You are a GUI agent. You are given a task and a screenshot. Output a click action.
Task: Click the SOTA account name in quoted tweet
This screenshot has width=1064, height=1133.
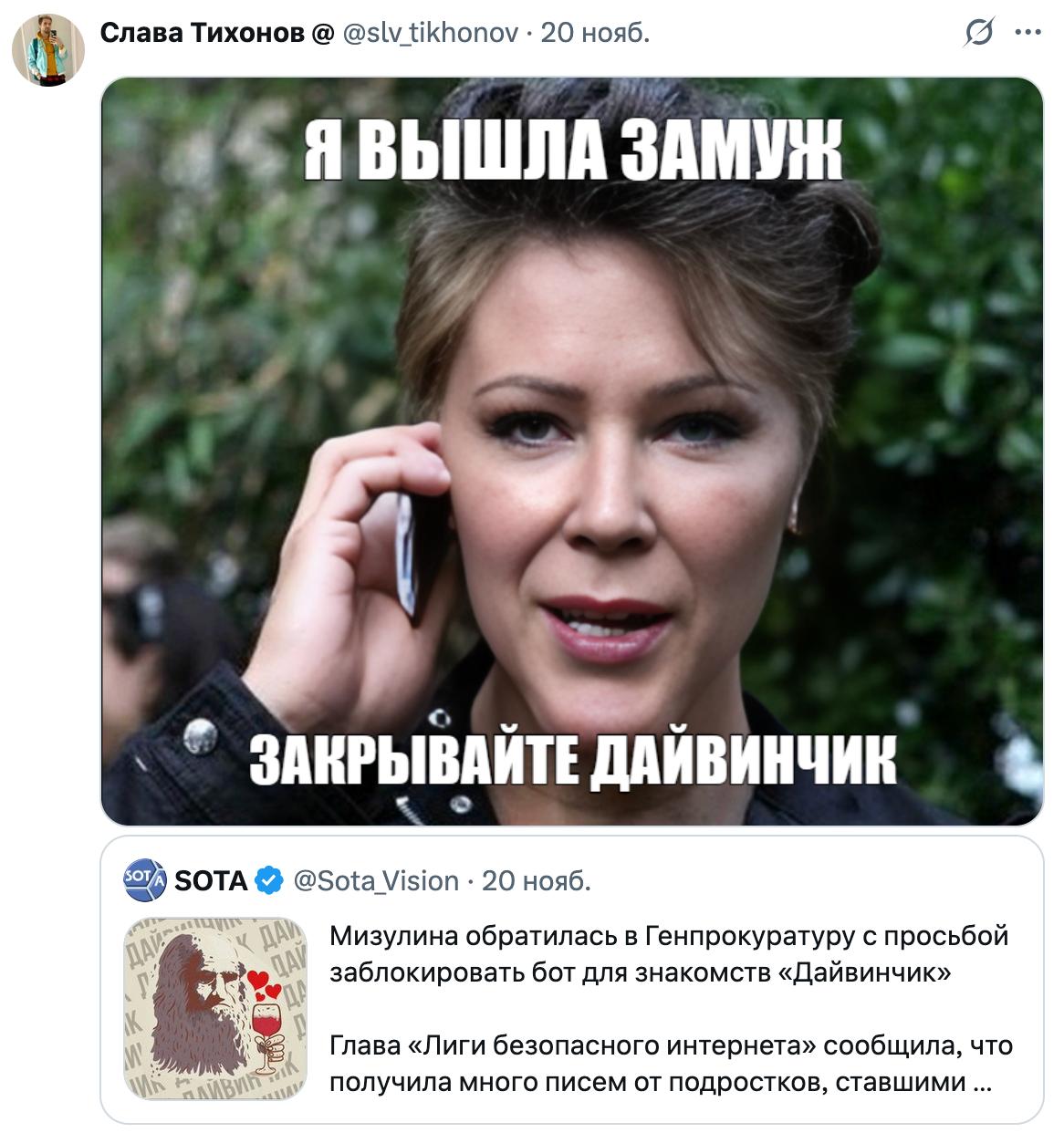[x=211, y=881]
